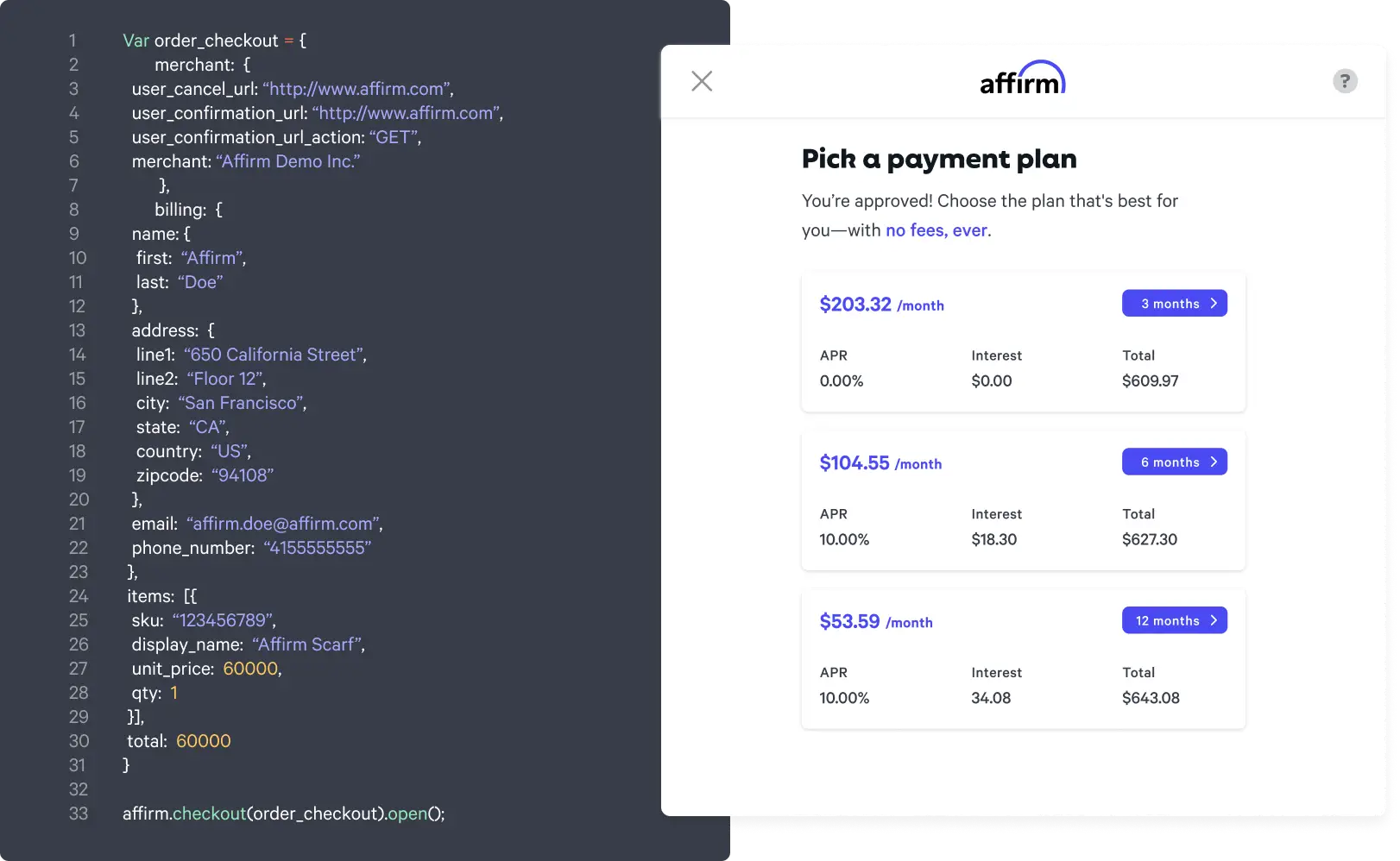Click the $609.97 total amount
Viewport: 1400px width, 861px height.
(x=1150, y=381)
